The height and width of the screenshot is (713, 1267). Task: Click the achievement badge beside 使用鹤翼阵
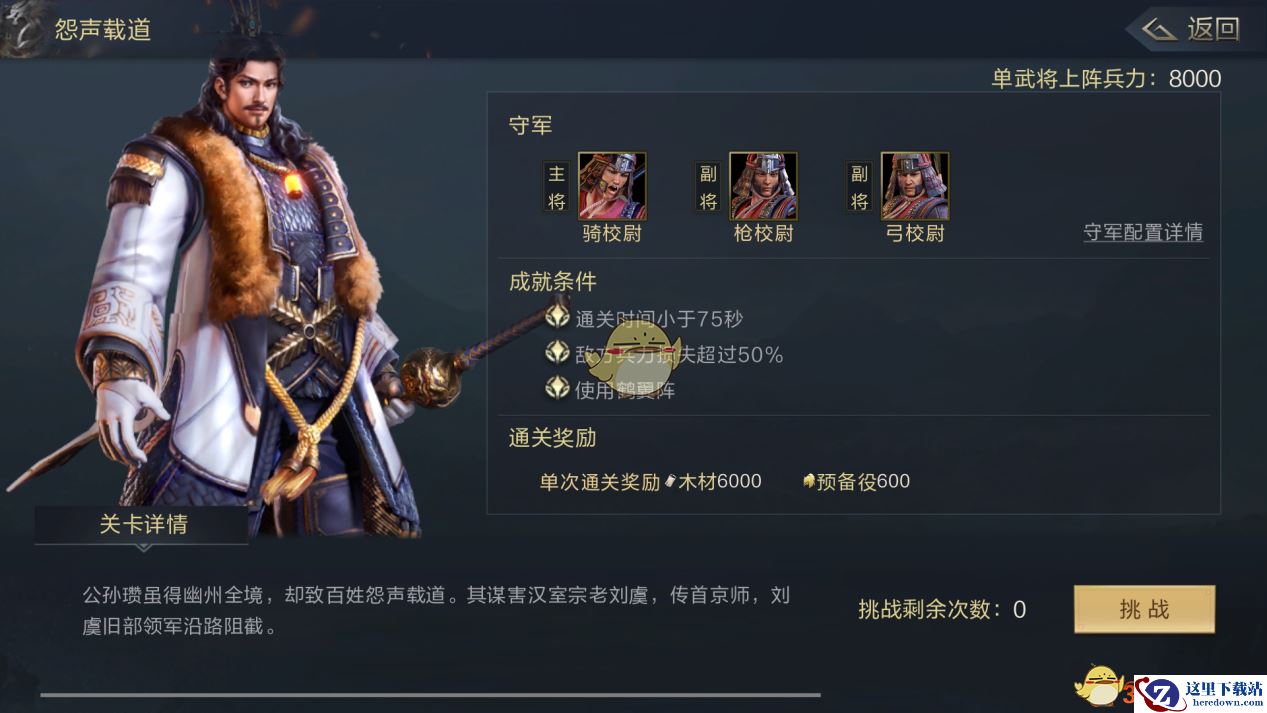pos(557,388)
